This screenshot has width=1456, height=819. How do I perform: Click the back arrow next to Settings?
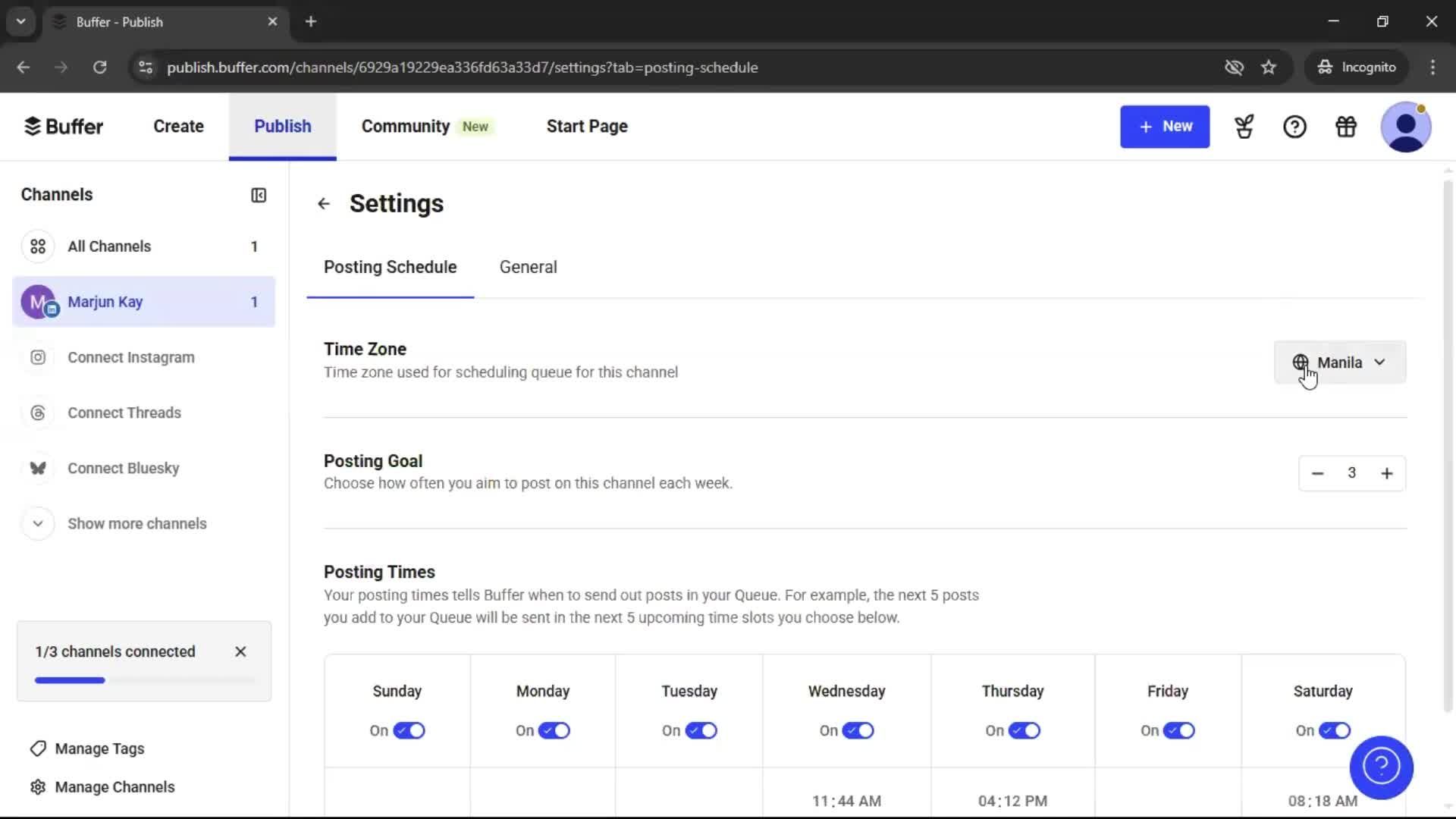324,203
